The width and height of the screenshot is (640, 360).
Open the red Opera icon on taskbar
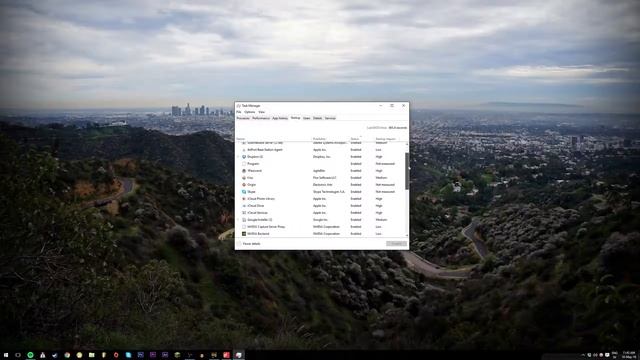tap(116, 355)
